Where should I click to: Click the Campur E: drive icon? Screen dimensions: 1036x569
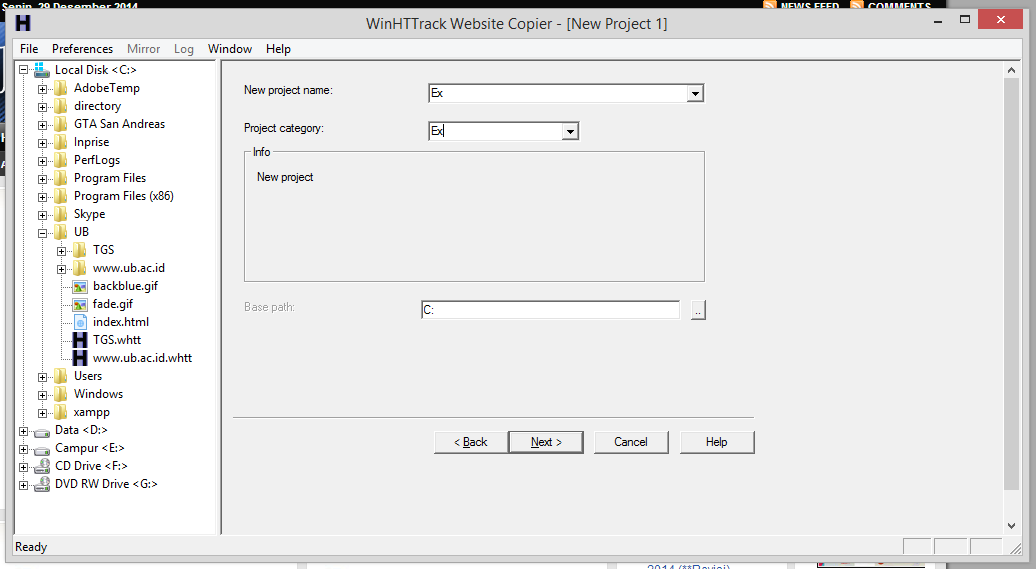42,449
